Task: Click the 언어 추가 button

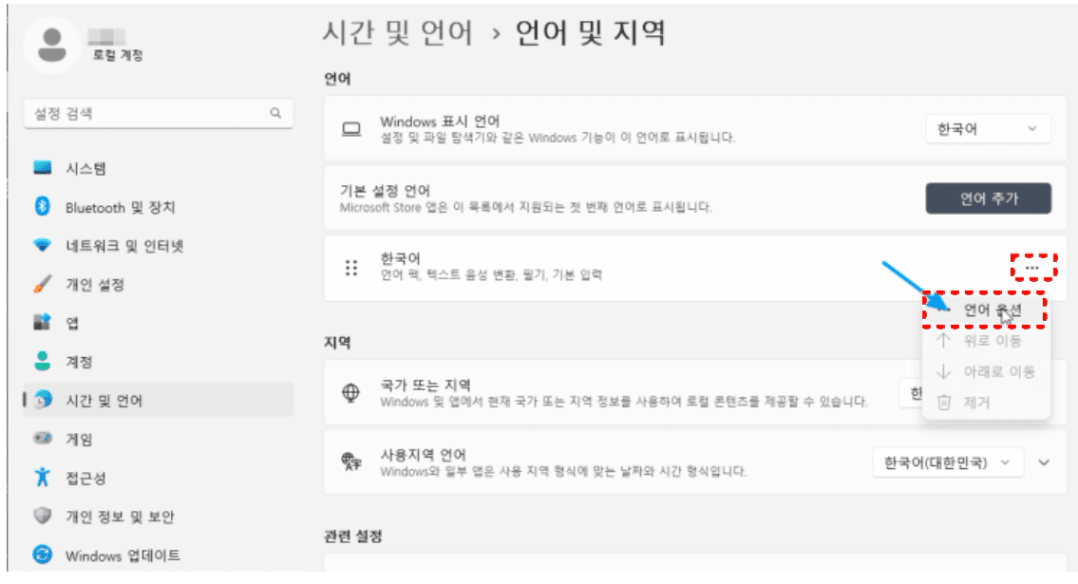Action: point(988,198)
